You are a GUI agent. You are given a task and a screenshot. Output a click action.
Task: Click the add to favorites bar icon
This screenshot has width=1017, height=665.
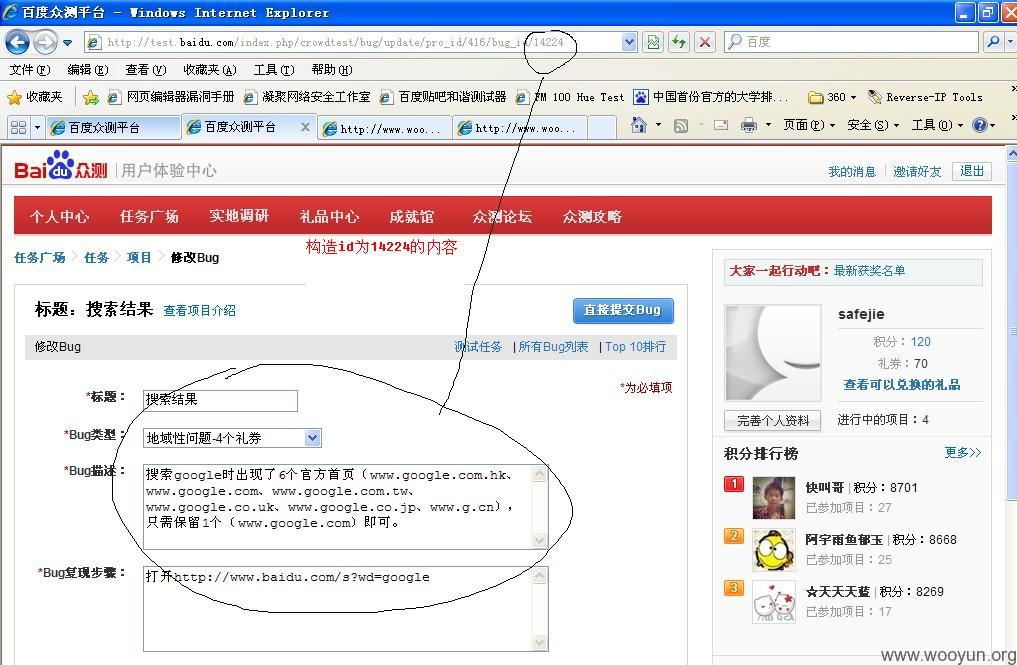[91, 97]
